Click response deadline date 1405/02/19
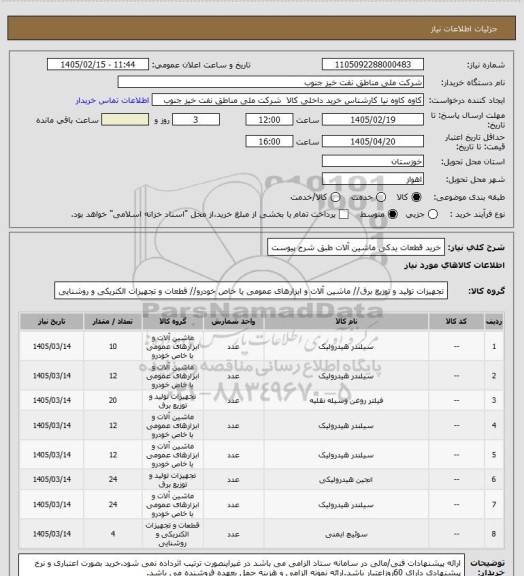The width and height of the screenshot is (524, 576). 373,120
